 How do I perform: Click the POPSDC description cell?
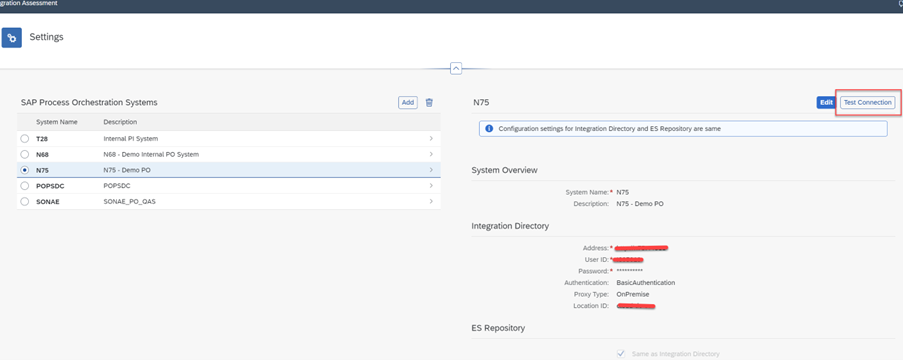tap(117, 186)
